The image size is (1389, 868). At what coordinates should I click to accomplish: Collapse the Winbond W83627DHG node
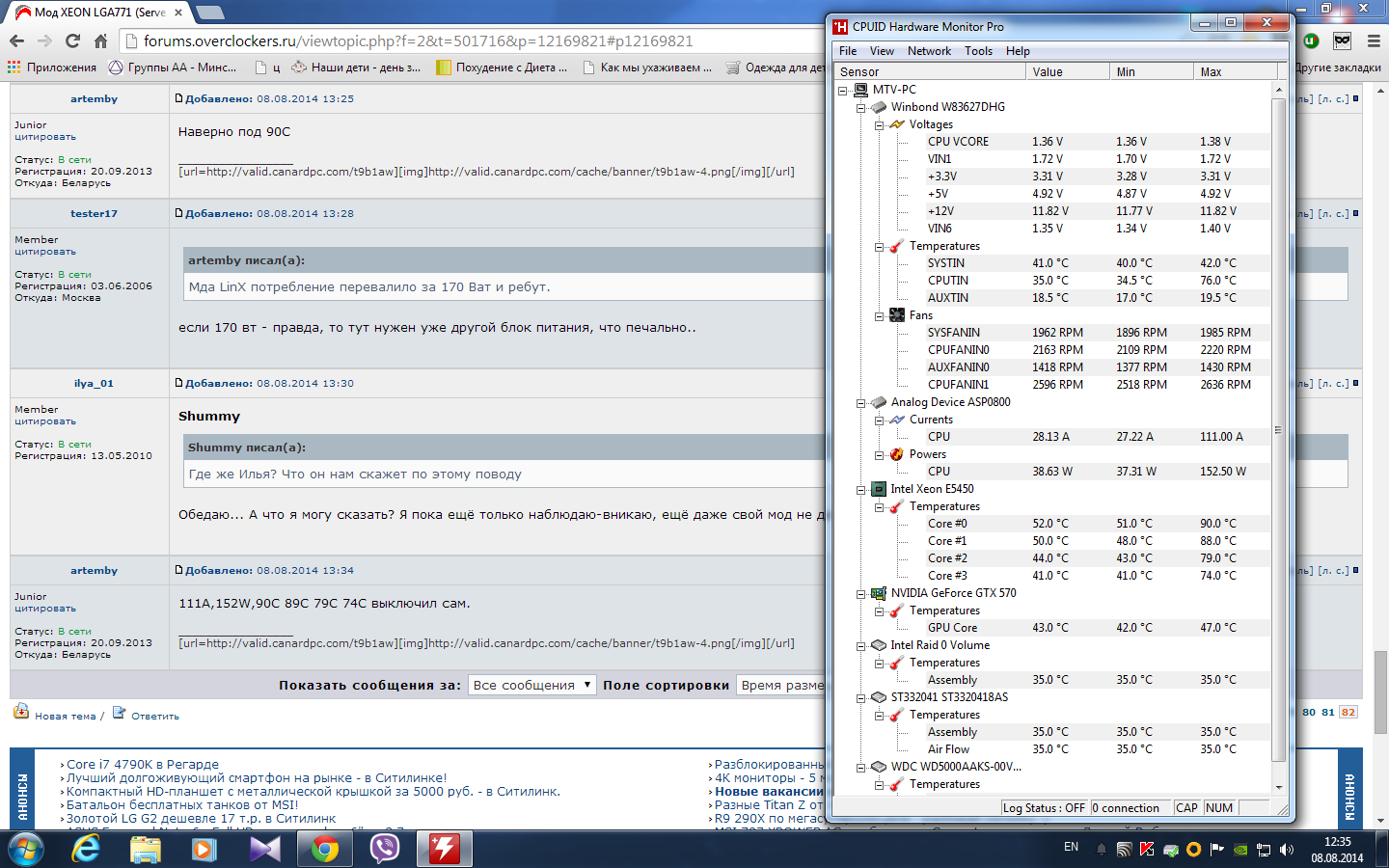pos(861,108)
